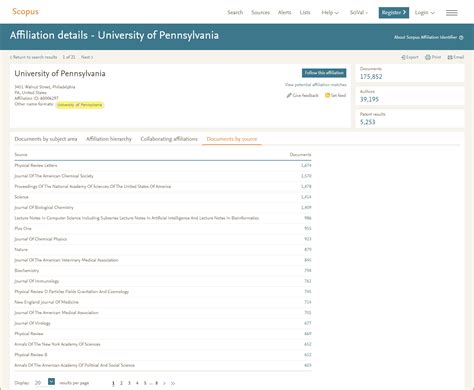474x390 pixels.
Task: Open the Login dropdown
Action: 425,13
